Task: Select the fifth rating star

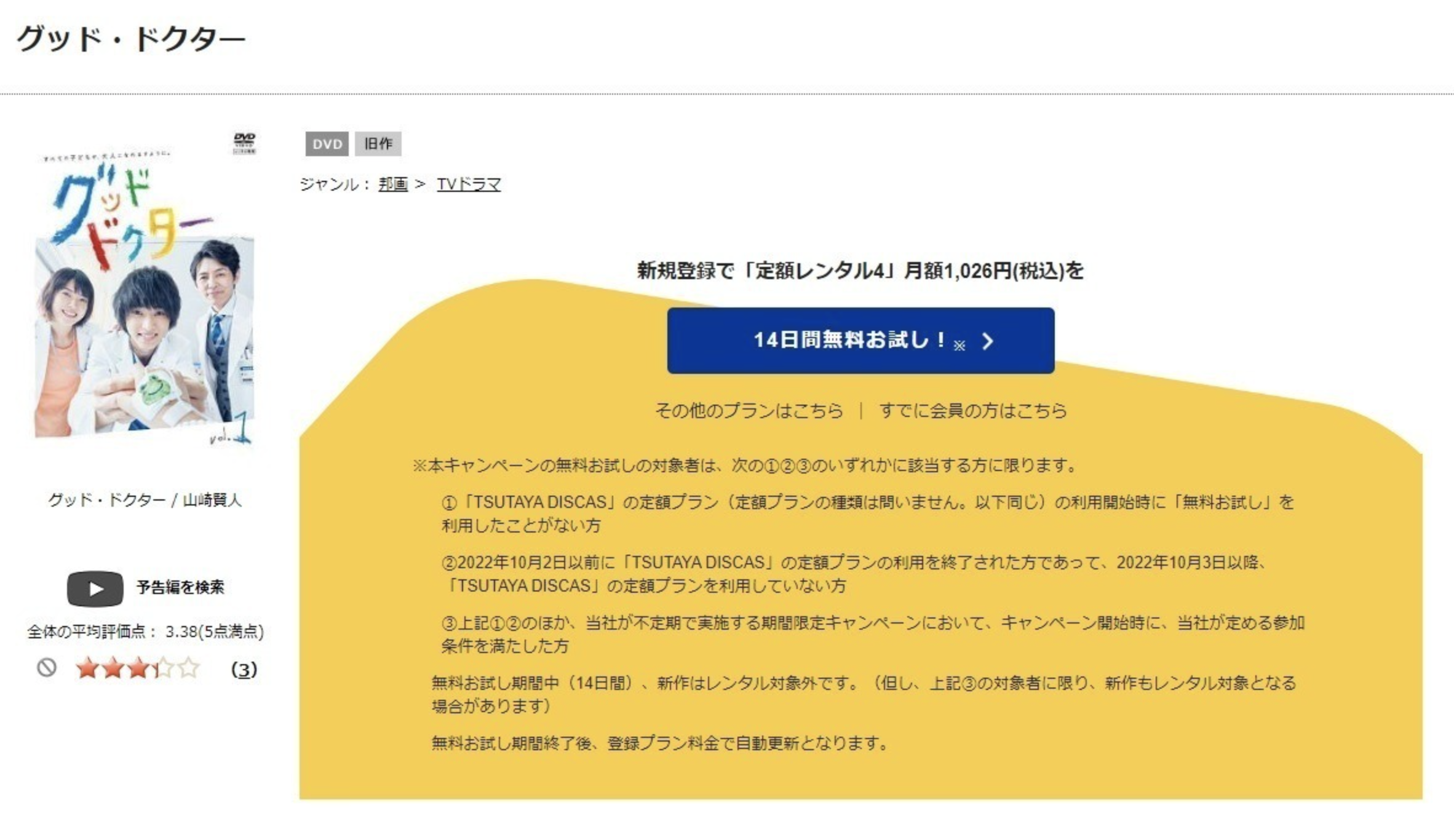Action: pos(189,668)
